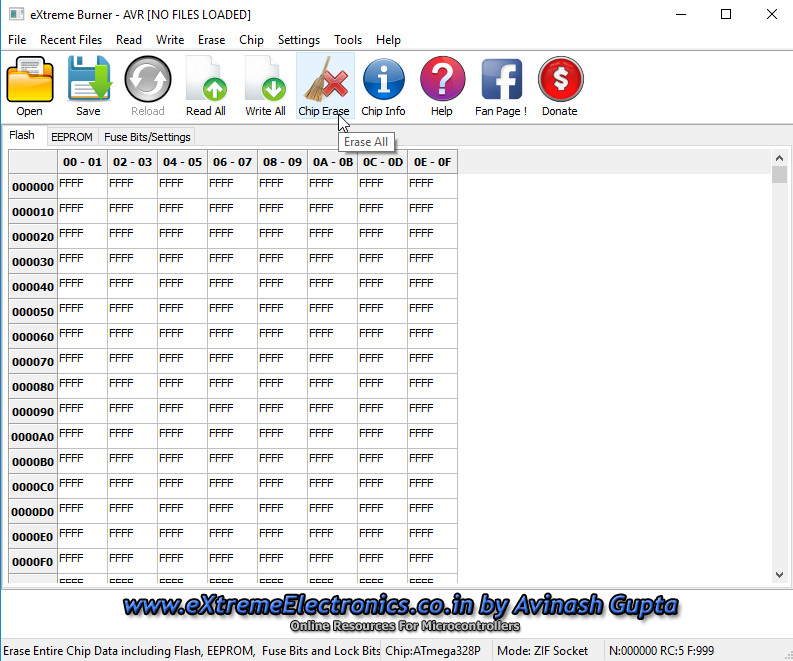Image resolution: width=793 pixels, height=661 pixels.
Task: Select row header 000090
Action: click(x=33, y=412)
